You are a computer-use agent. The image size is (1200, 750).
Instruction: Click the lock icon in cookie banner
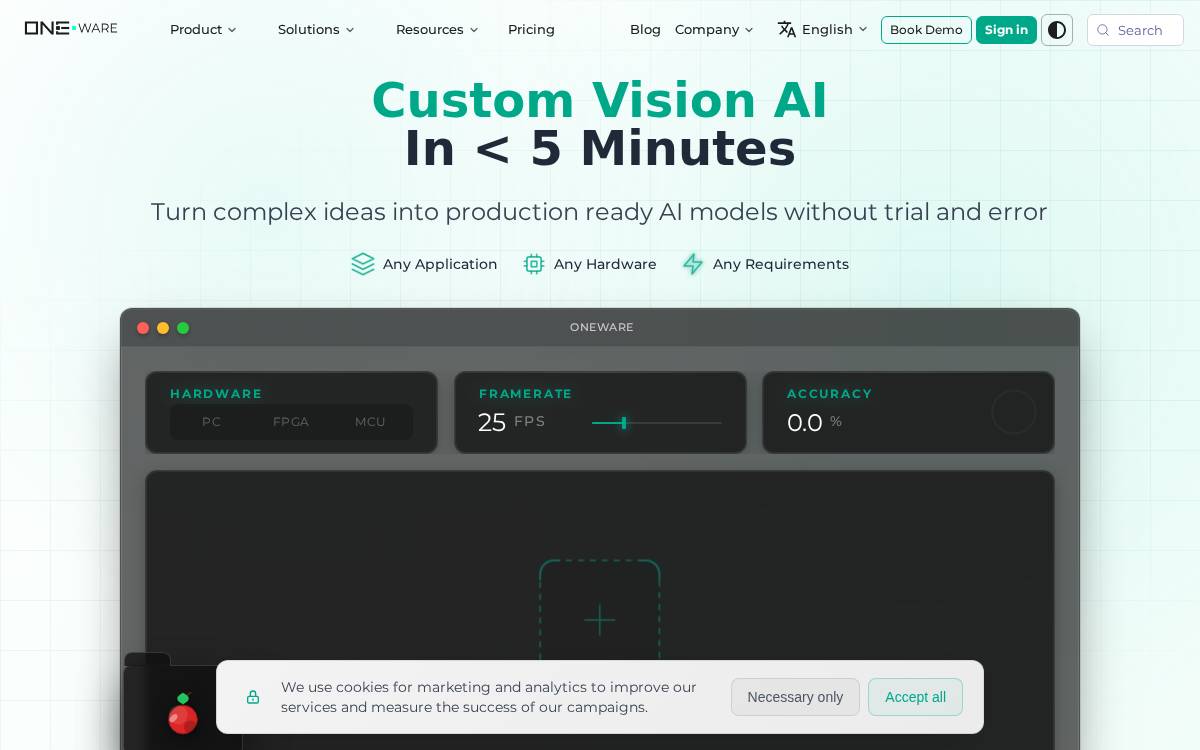pyautogui.click(x=253, y=697)
